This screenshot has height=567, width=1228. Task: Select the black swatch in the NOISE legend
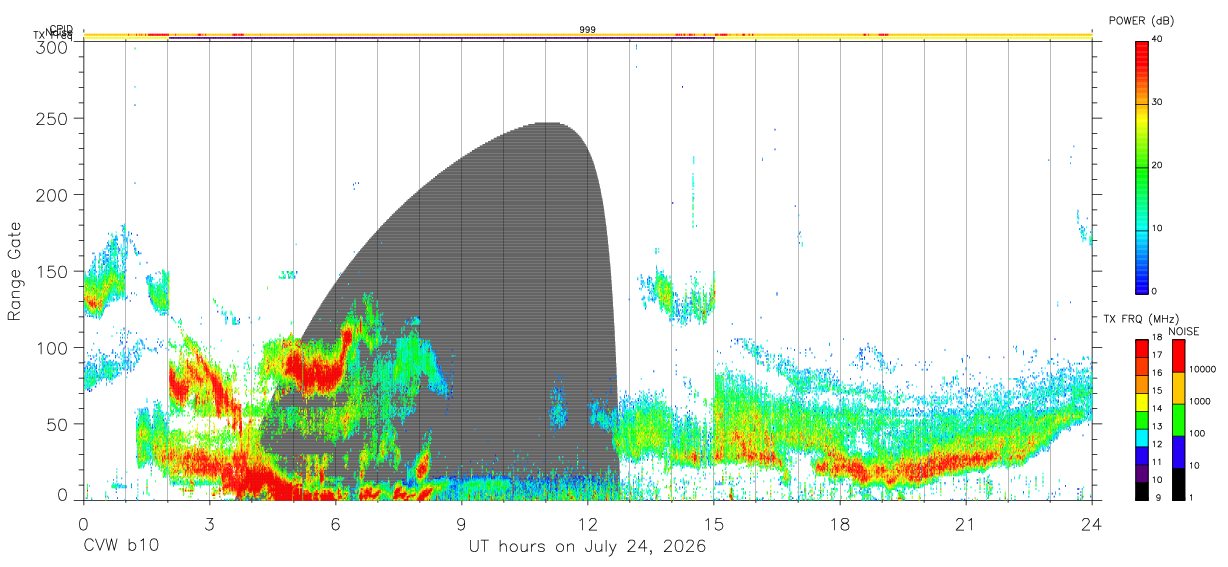[1179, 484]
